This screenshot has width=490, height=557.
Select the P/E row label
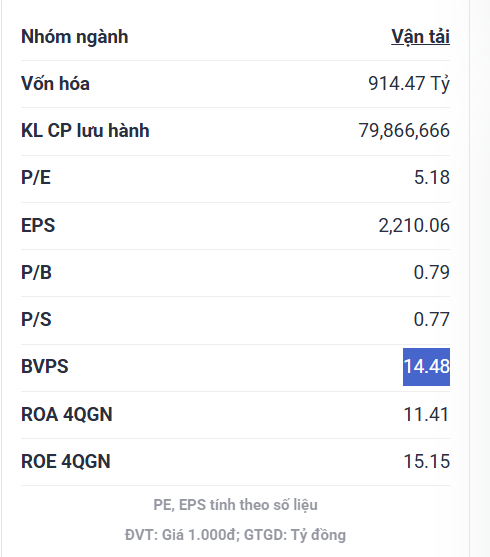(36, 177)
